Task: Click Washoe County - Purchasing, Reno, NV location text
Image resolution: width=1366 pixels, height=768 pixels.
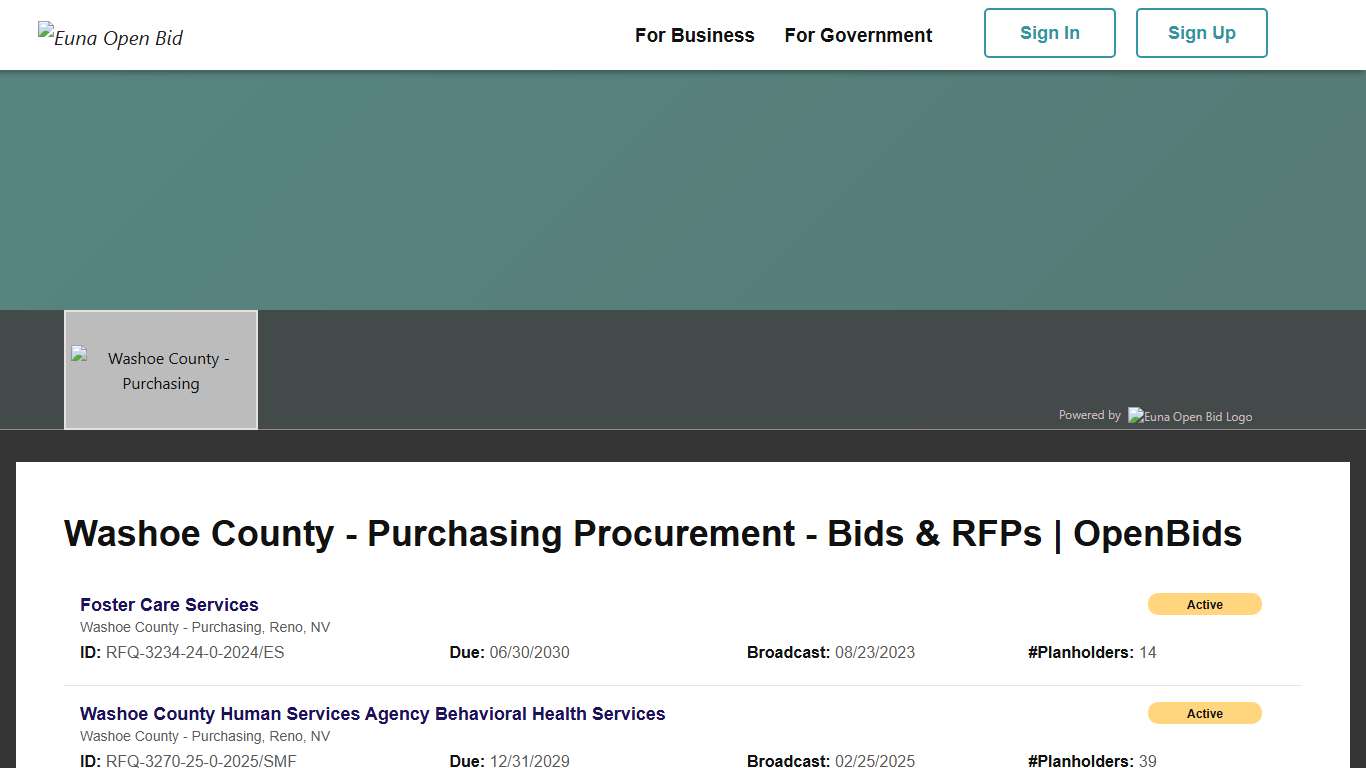Action: pyautogui.click(x=205, y=627)
